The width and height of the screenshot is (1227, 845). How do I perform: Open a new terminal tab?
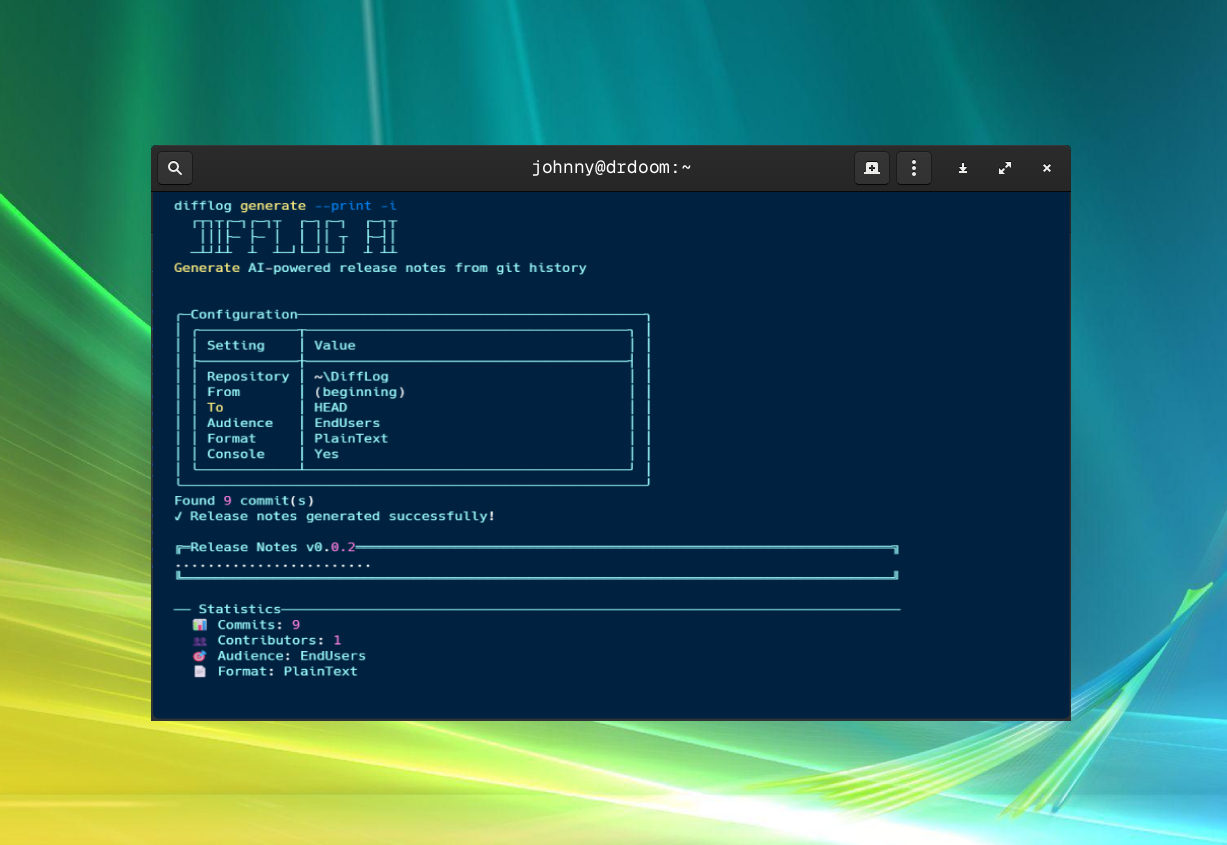(x=871, y=168)
